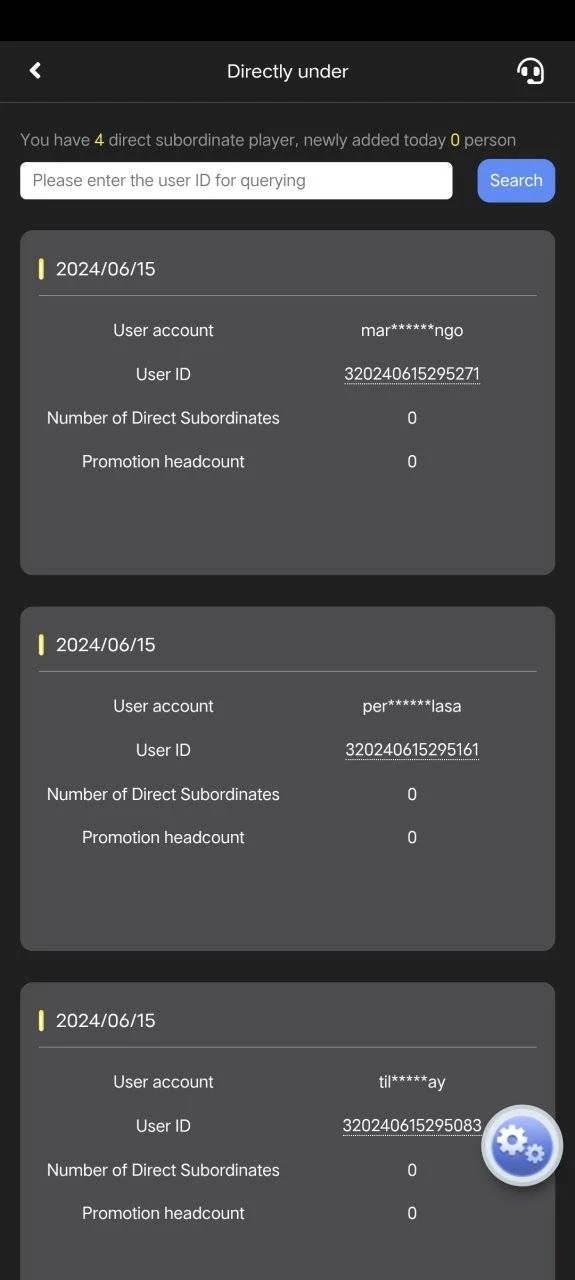Tap the second card's 2024/06/15 date header
The width and height of the screenshot is (575, 1280).
coord(105,644)
